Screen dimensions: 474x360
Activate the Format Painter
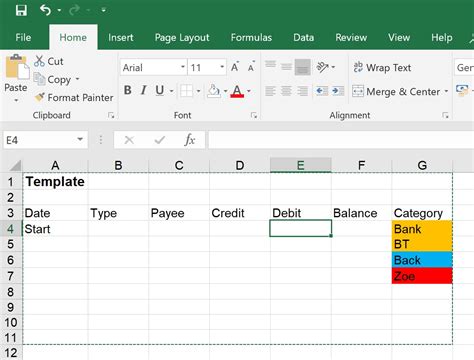coord(74,97)
